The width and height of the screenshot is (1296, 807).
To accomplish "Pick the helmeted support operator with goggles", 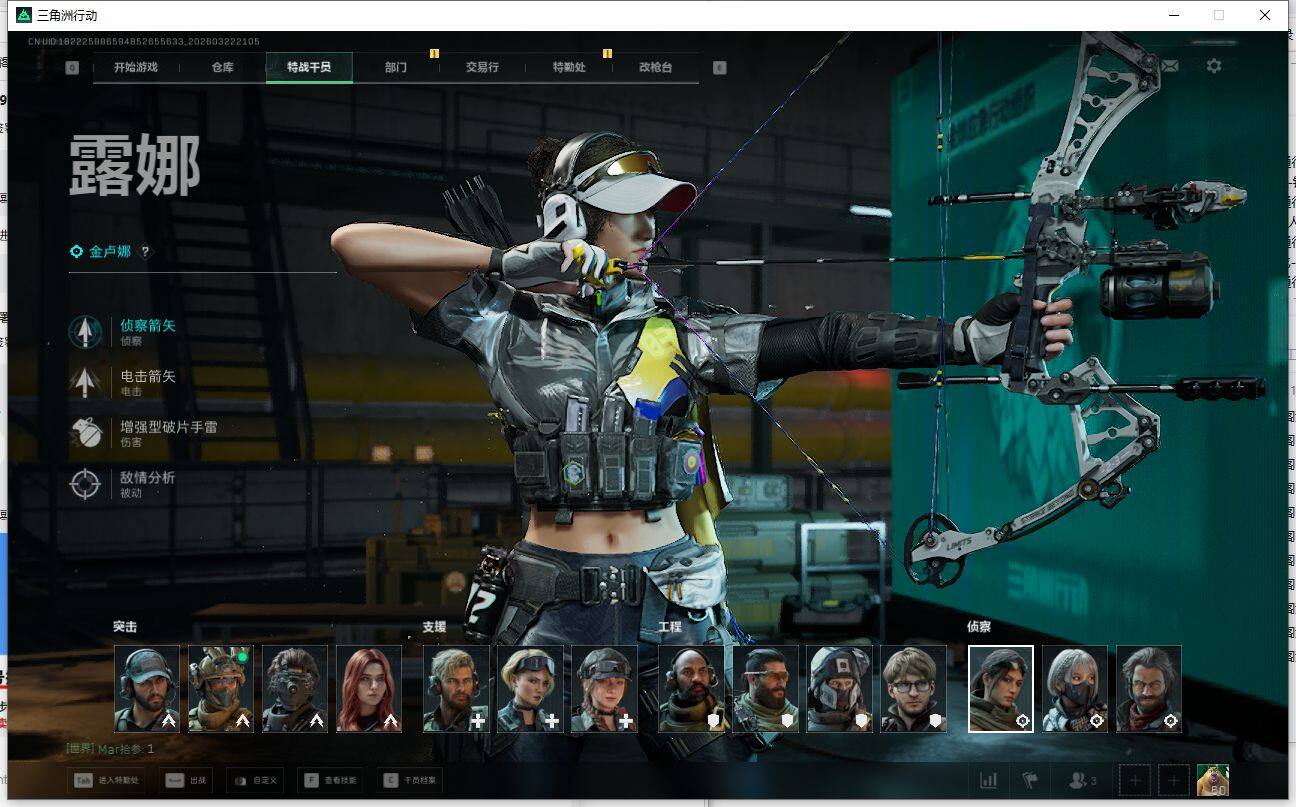I will [x=604, y=689].
